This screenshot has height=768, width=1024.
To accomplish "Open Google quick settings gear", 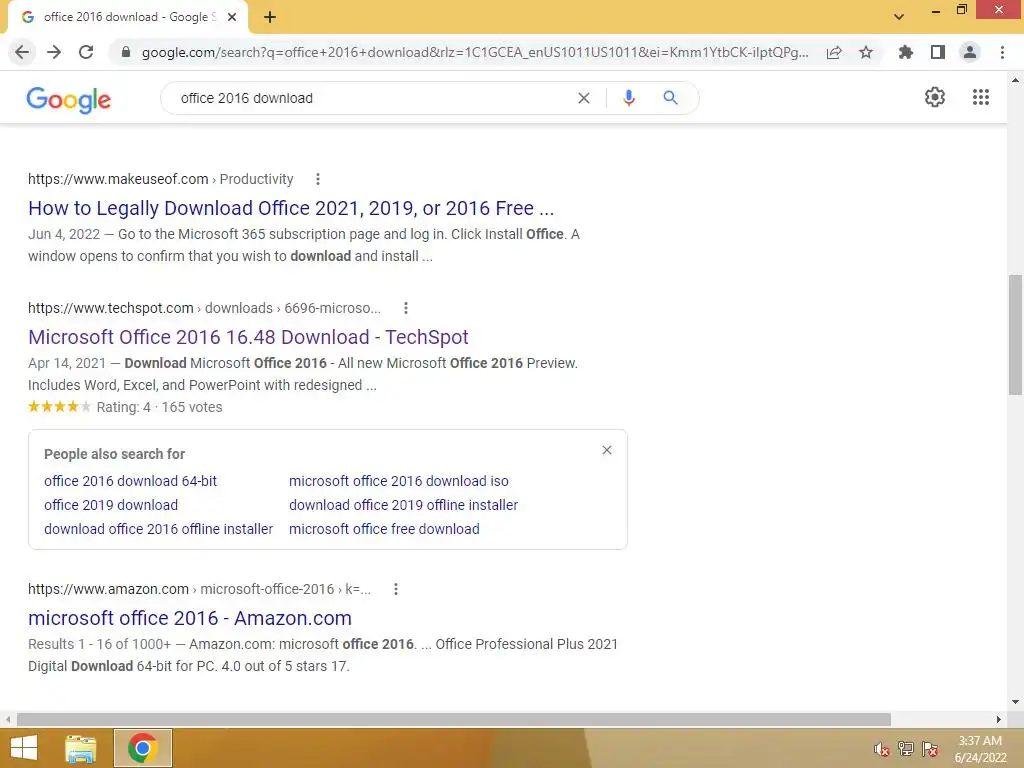I will (x=935, y=97).
